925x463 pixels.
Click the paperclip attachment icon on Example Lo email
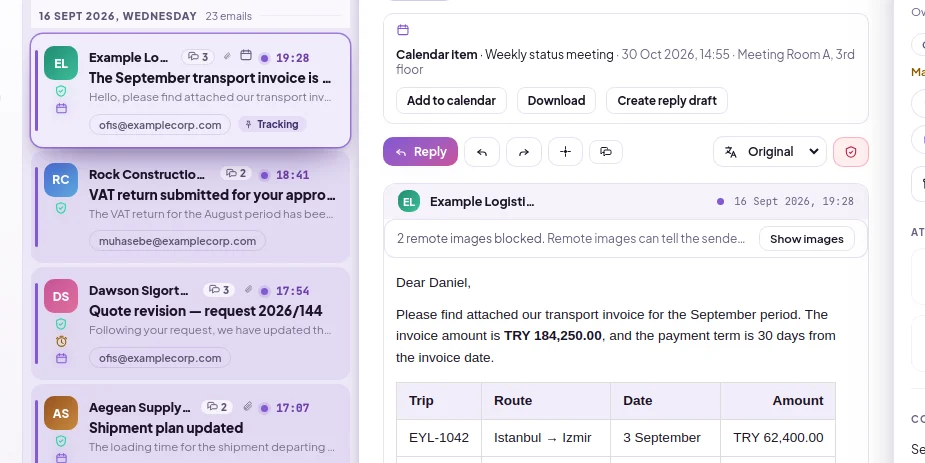227,57
